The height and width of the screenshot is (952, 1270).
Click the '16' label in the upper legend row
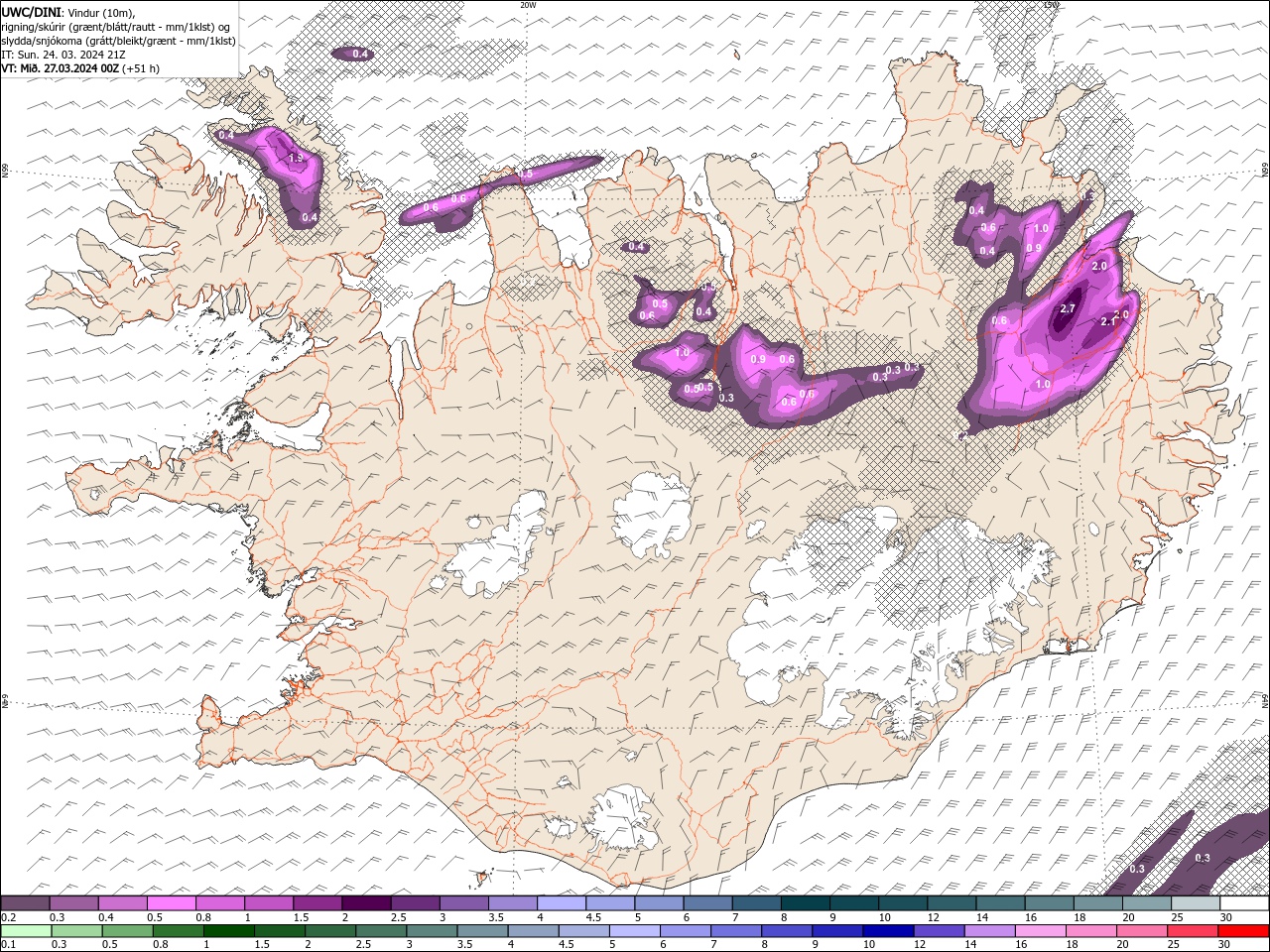click(1032, 917)
